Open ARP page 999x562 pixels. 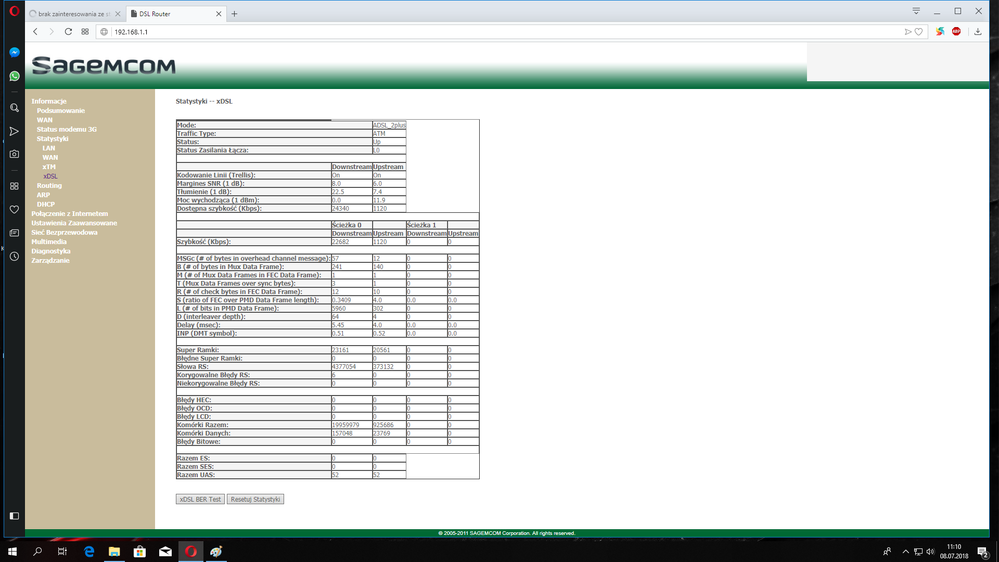point(43,195)
